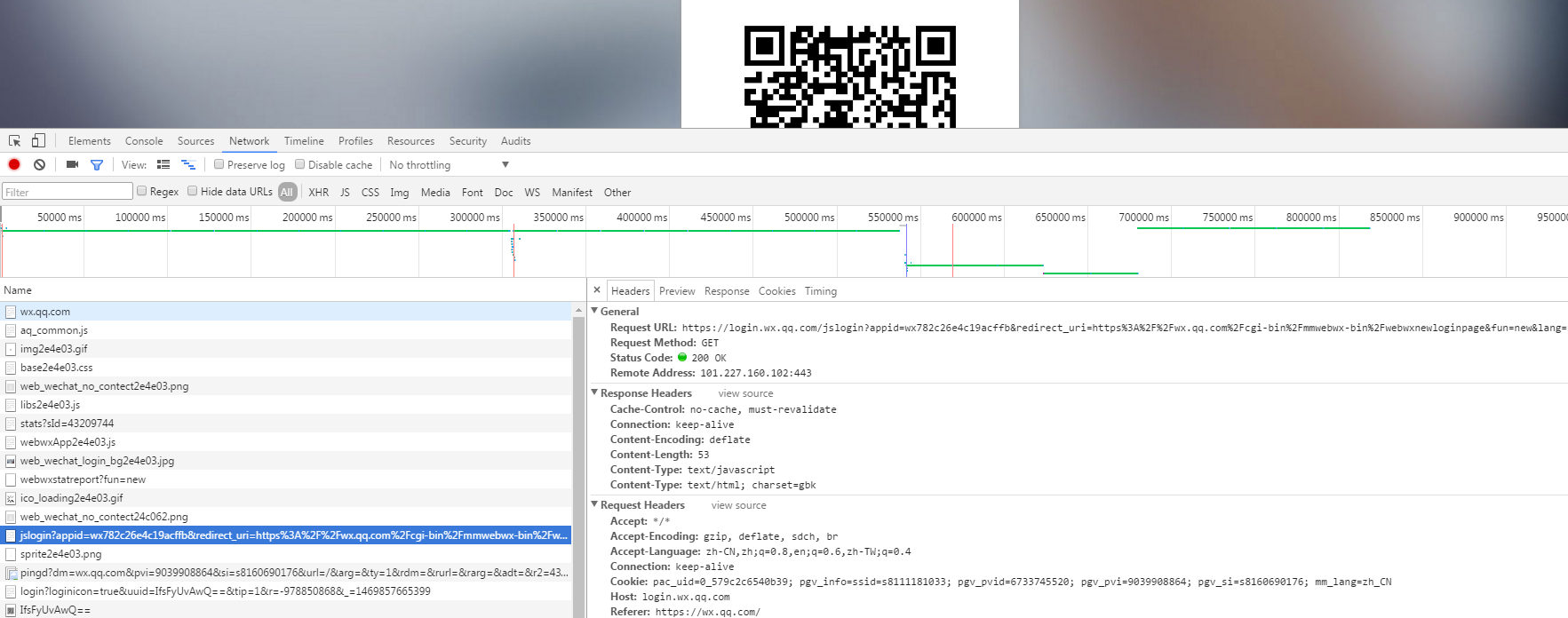Stop recording network log with red button
The height and width of the screenshot is (618, 1568).
(x=14, y=164)
